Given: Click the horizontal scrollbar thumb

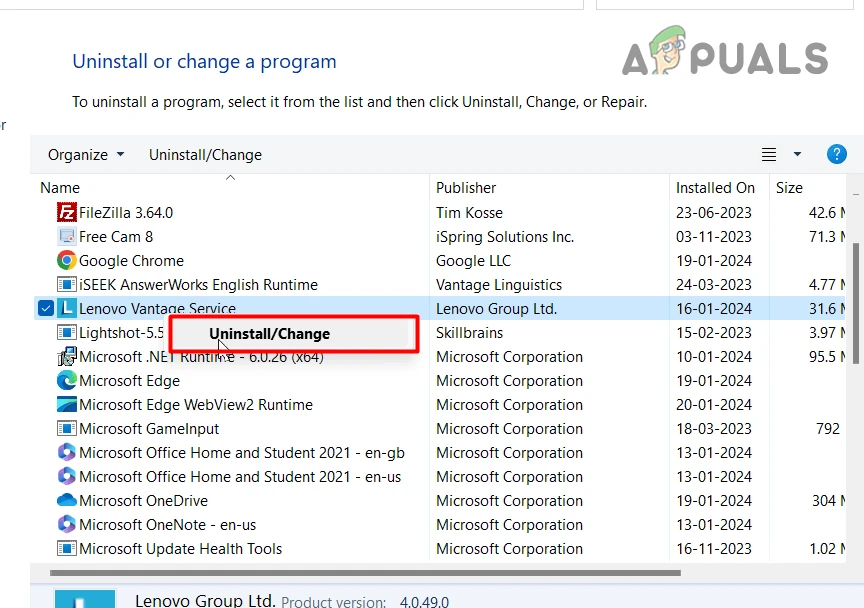Looking at the screenshot, I should [x=365, y=573].
